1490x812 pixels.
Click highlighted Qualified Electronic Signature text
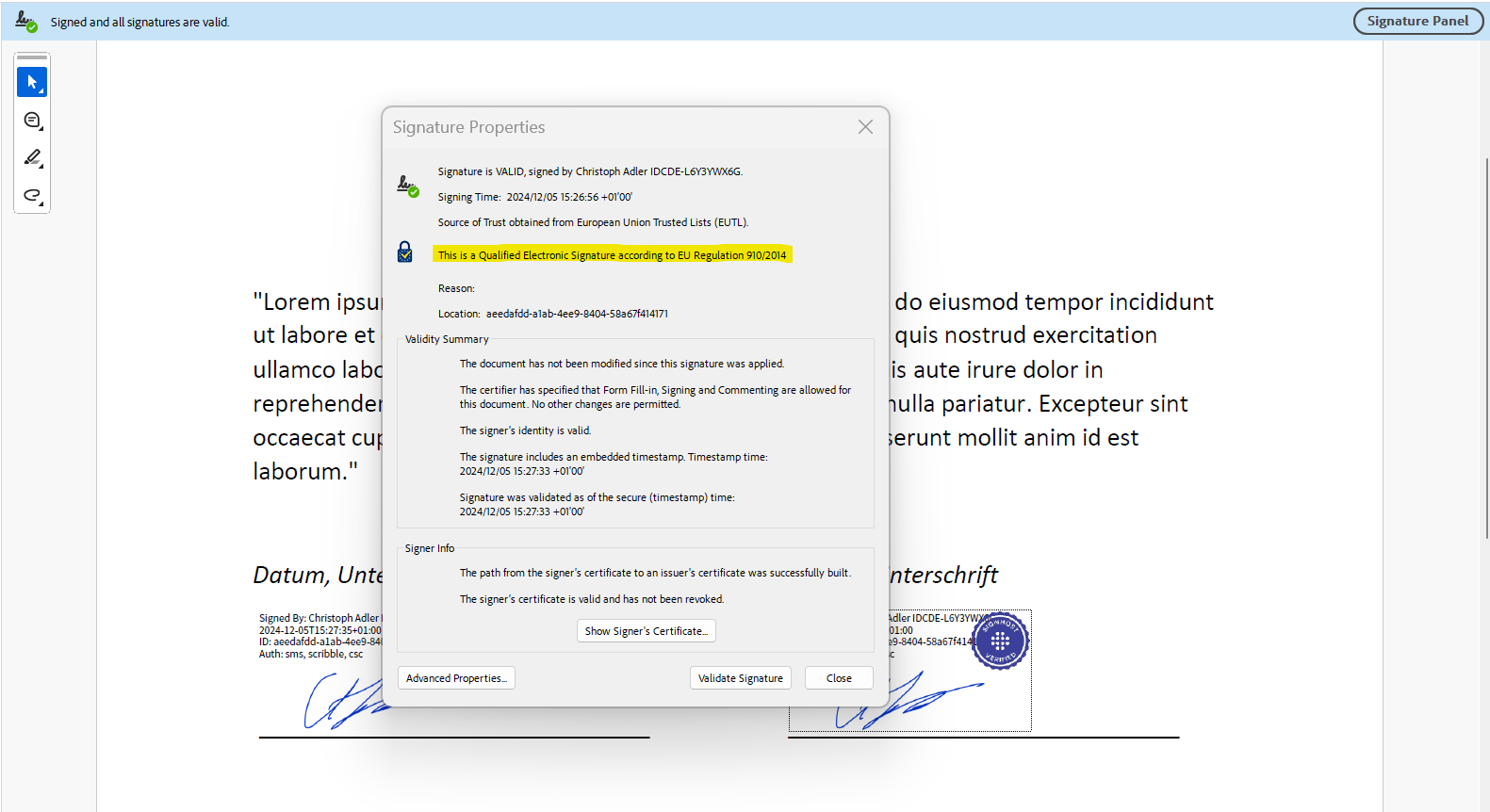point(612,255)
